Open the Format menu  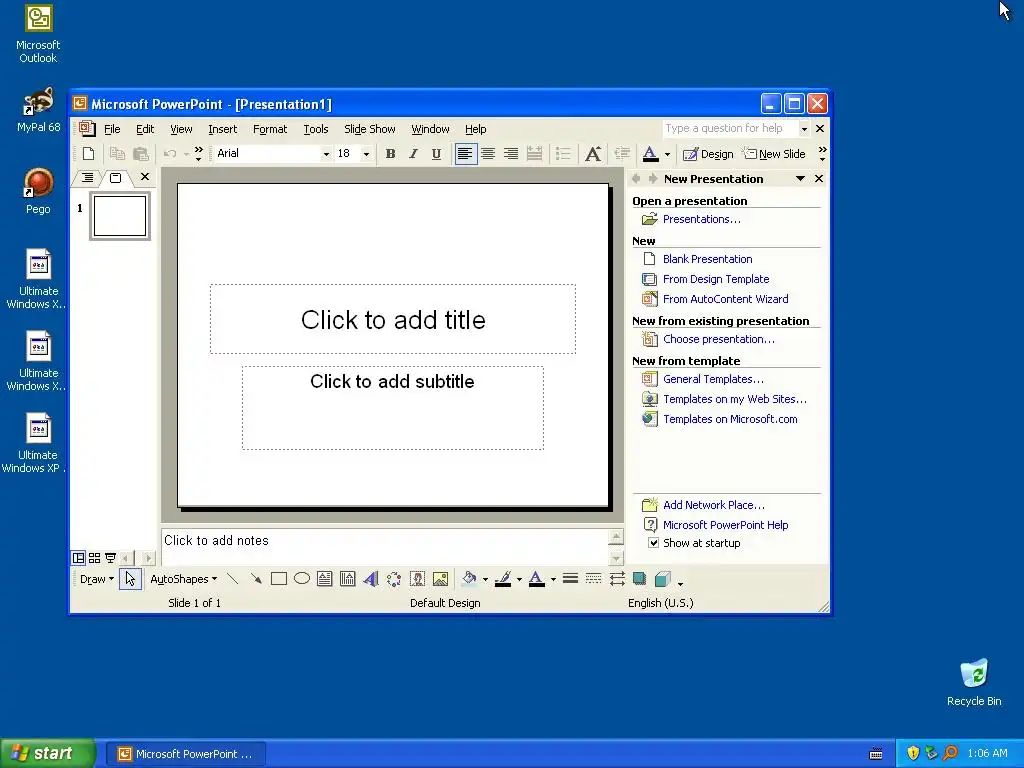[x=270, y=129]
